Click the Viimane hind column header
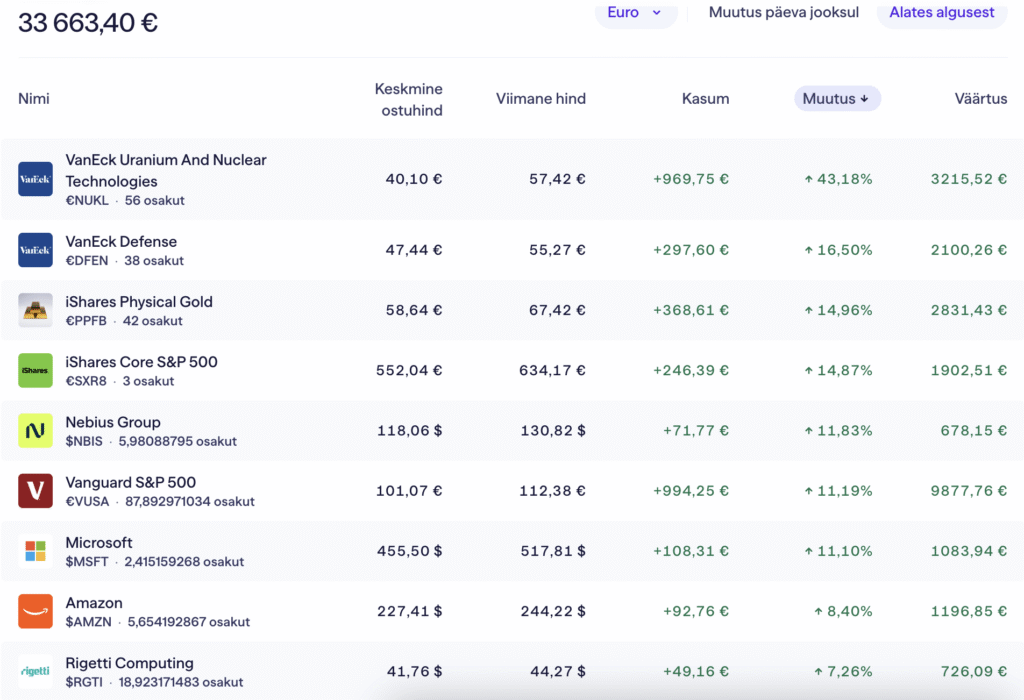 (x=541, y=99)
